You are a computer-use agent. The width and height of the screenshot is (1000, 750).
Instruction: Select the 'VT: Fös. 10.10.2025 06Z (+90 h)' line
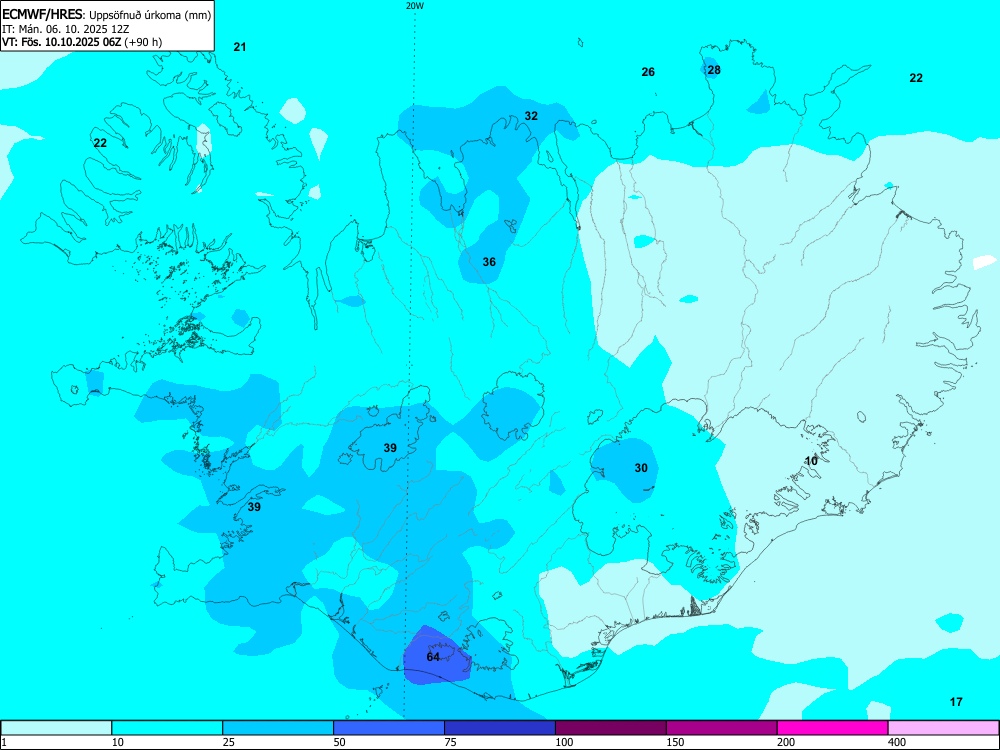tap(82, 42)
